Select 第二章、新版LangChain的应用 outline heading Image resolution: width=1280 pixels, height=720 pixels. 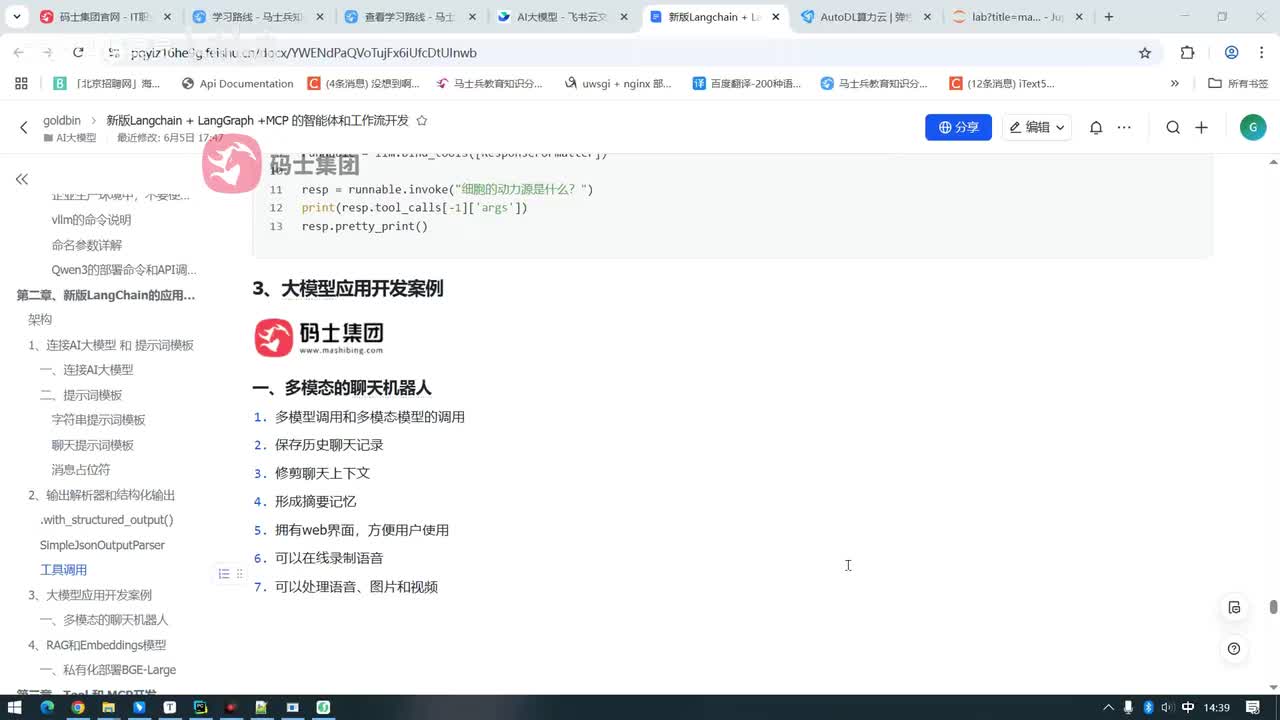coord(106,295)
